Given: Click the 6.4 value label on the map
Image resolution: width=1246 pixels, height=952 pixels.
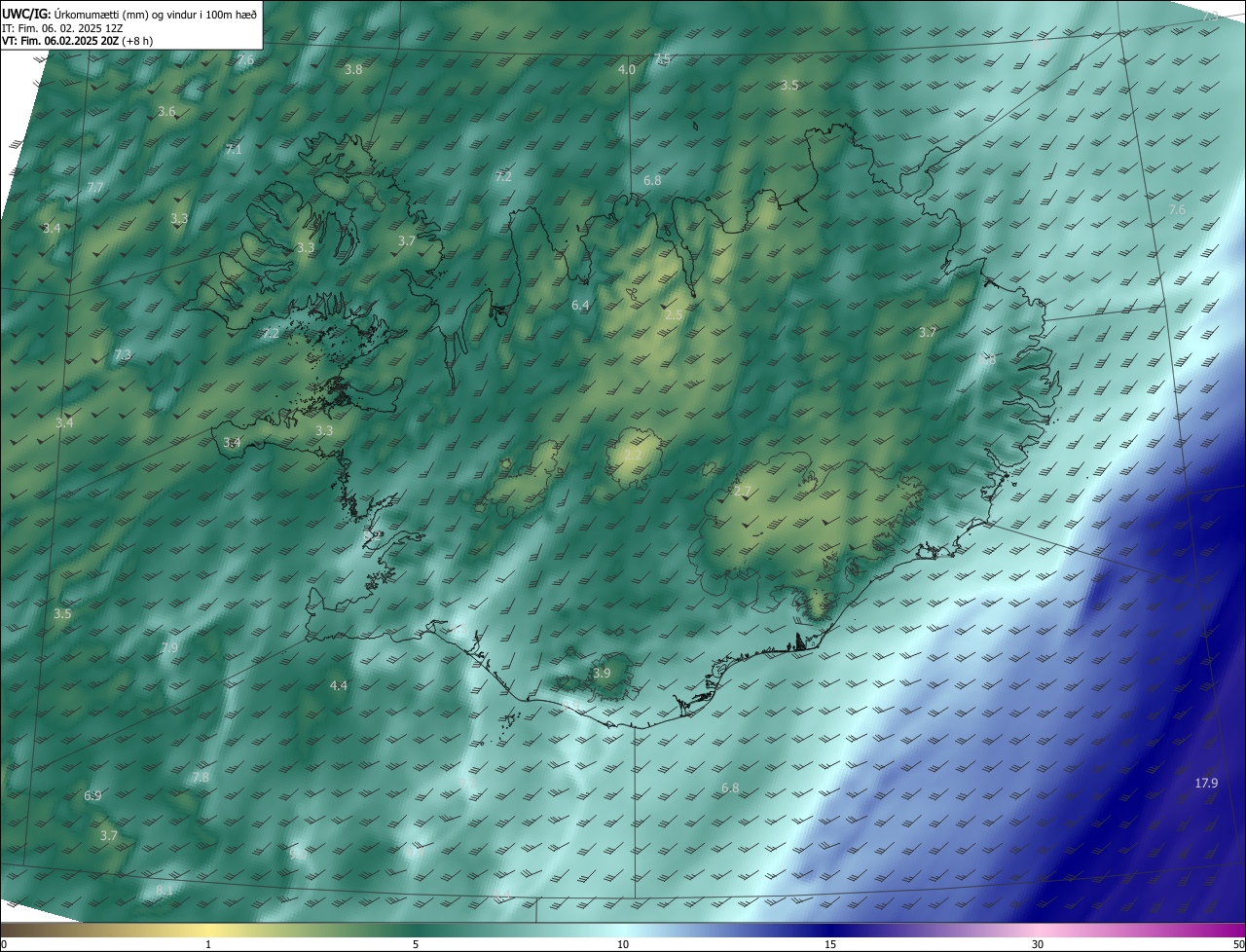Looking at the screenshot, I should (x=580, y=305).
